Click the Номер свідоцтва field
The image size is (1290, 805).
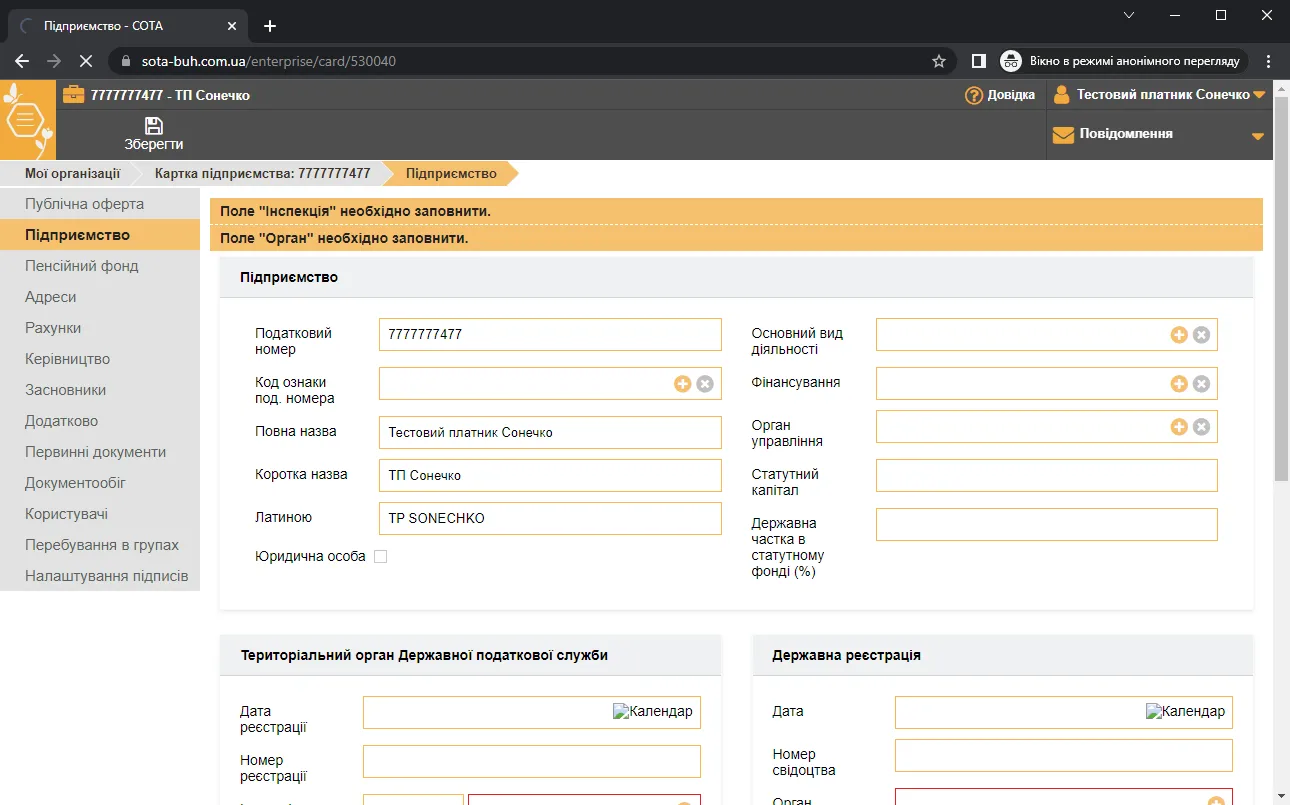click(1064, 756)
